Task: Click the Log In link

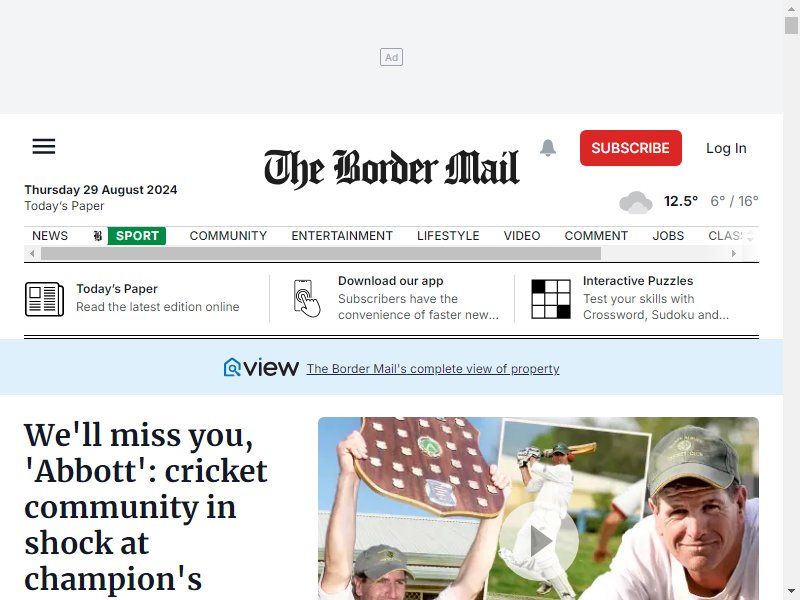Action: (726, 148)
